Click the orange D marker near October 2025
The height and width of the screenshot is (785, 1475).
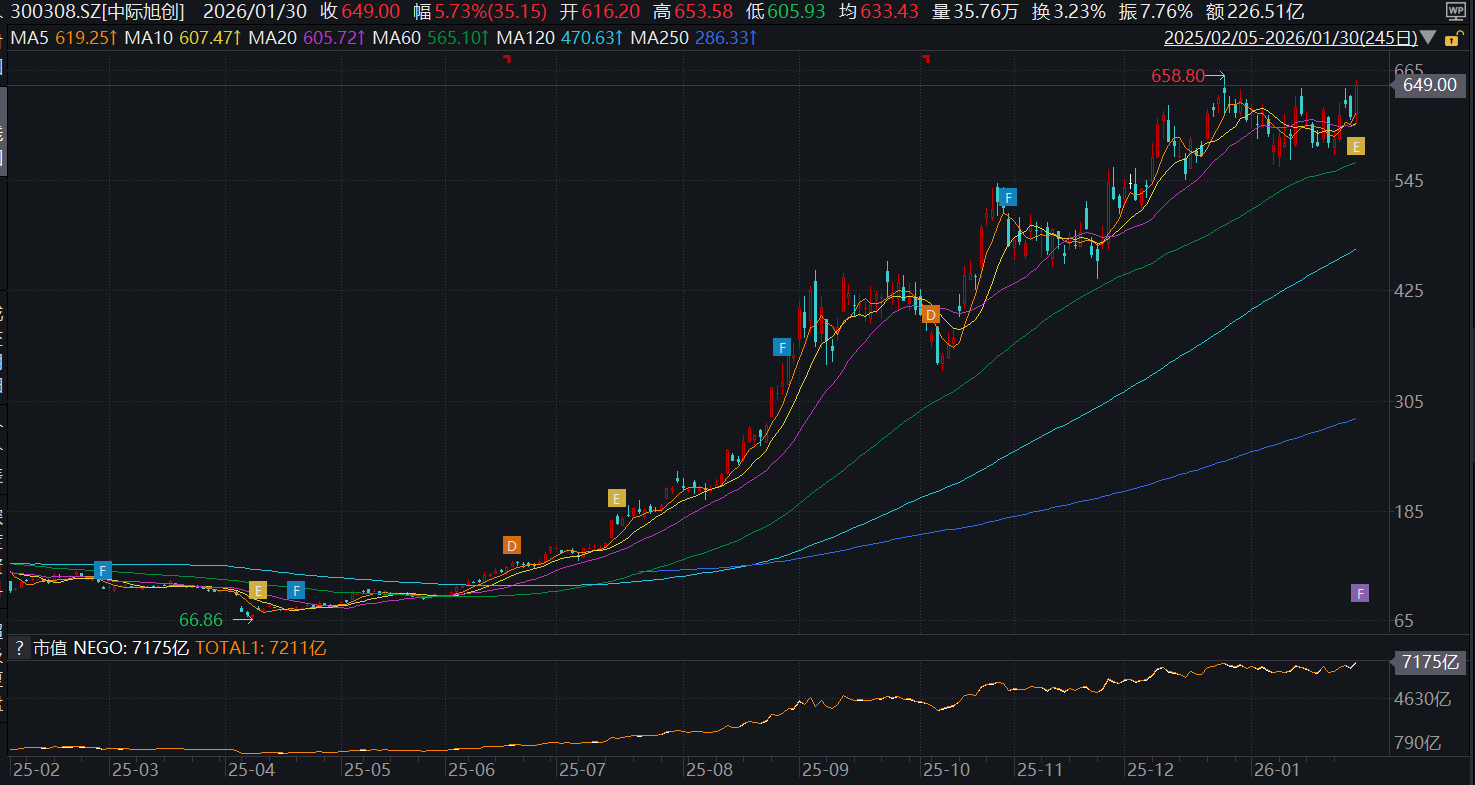[931, 315]
